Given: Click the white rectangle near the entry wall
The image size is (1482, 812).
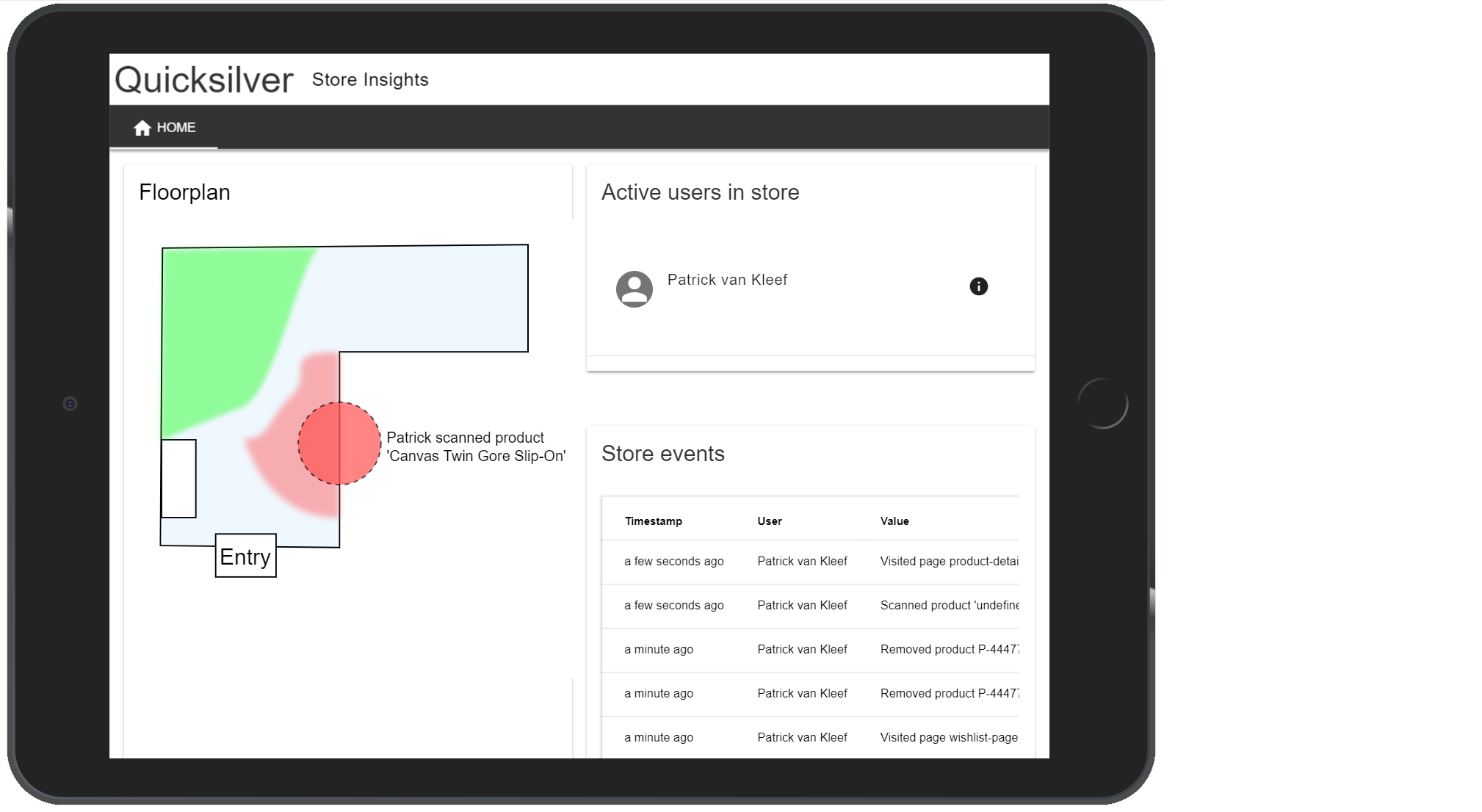Looking at the screenshot, I should point(178,479).
